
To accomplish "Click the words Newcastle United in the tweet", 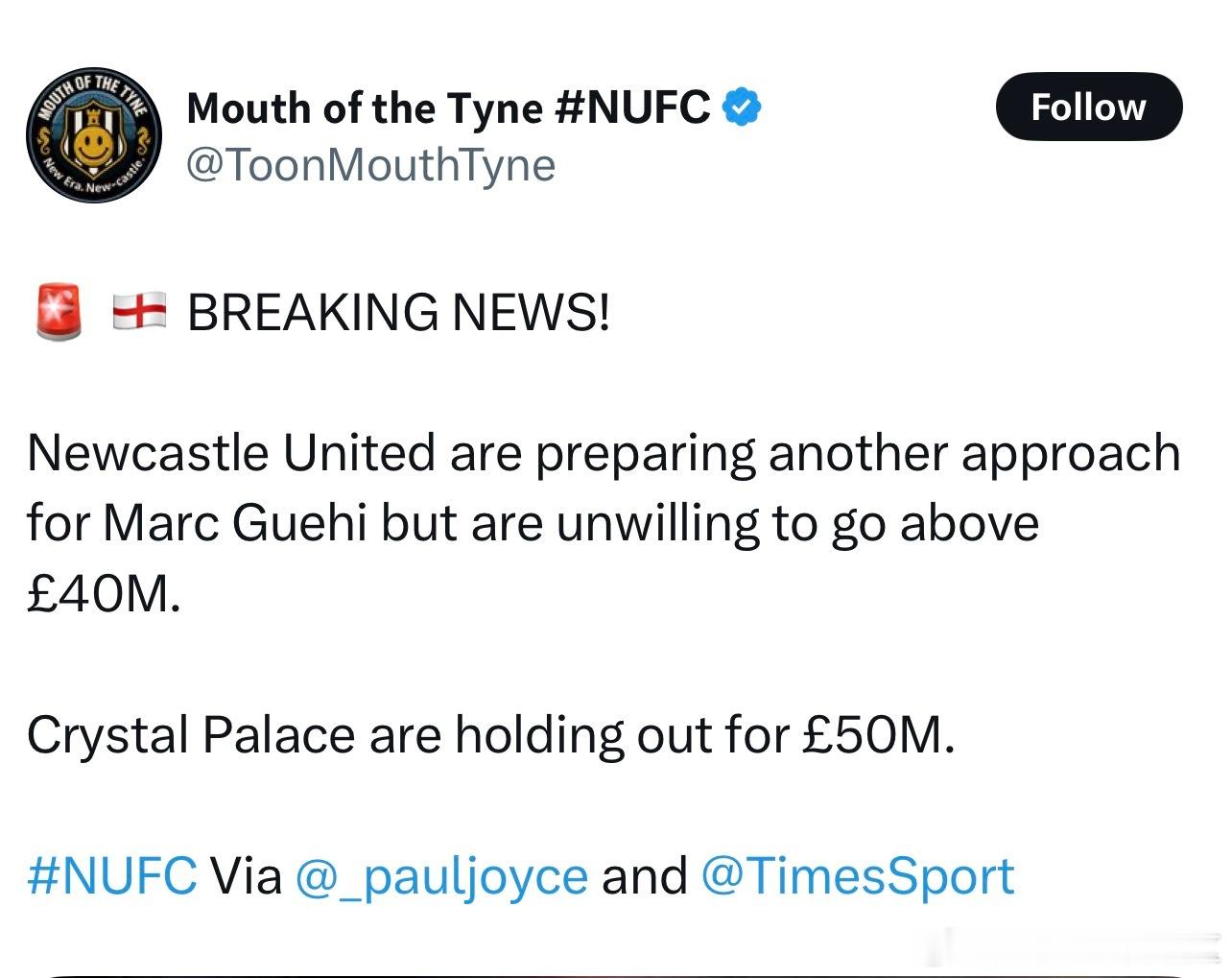I will (231, 452).
